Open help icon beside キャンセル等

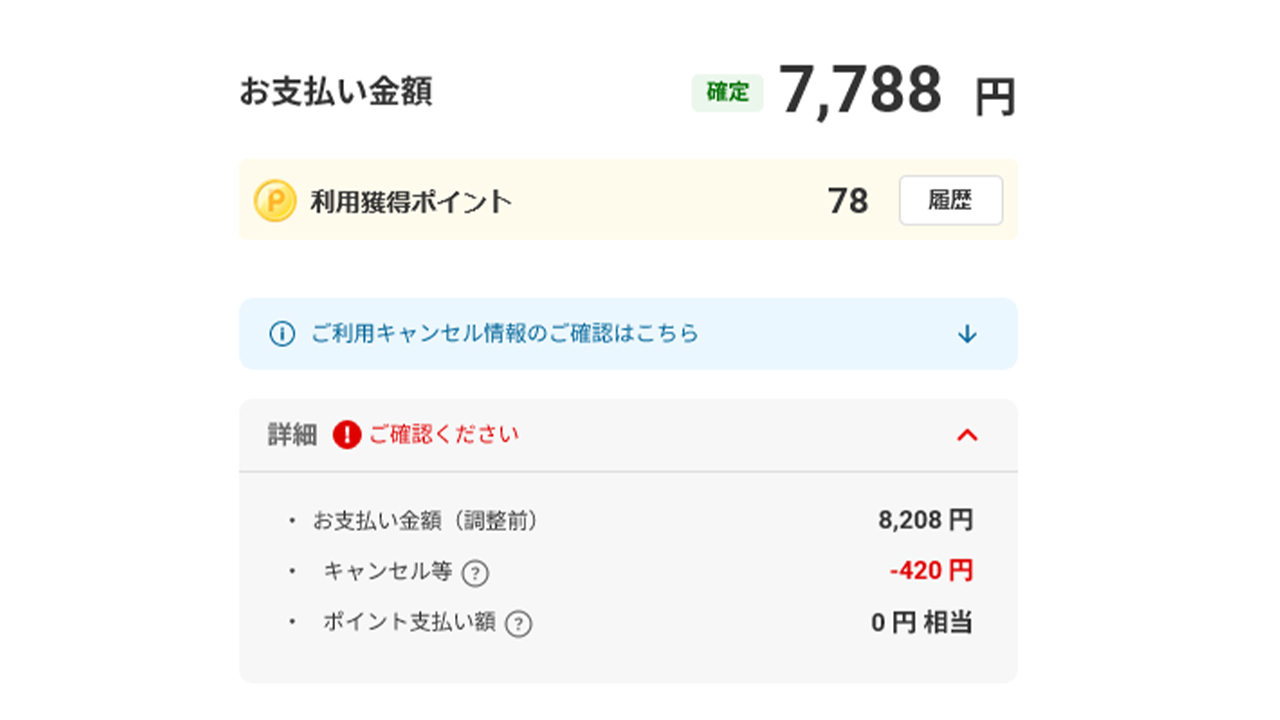477,573
